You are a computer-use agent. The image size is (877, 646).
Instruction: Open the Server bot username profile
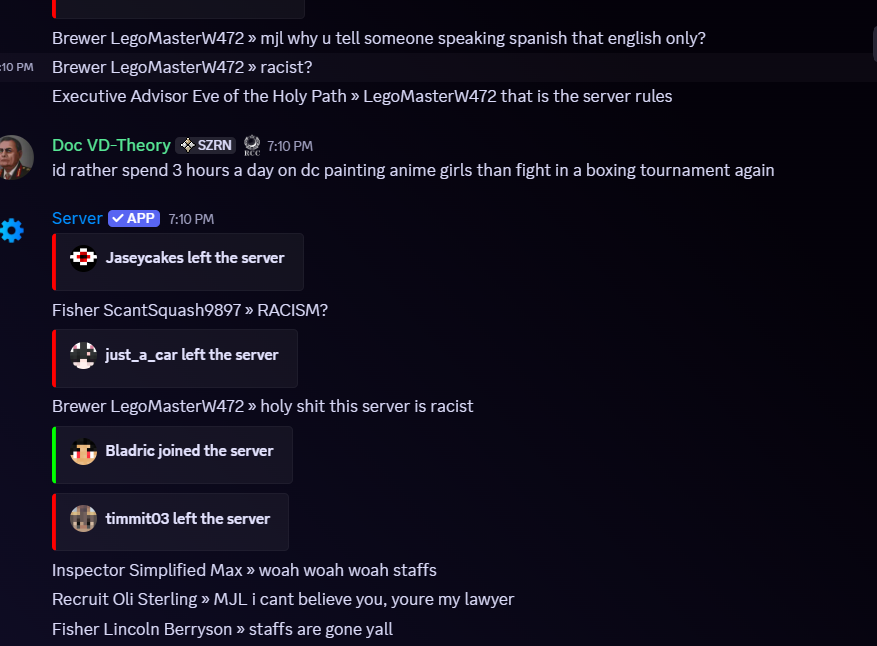point(77,218)
